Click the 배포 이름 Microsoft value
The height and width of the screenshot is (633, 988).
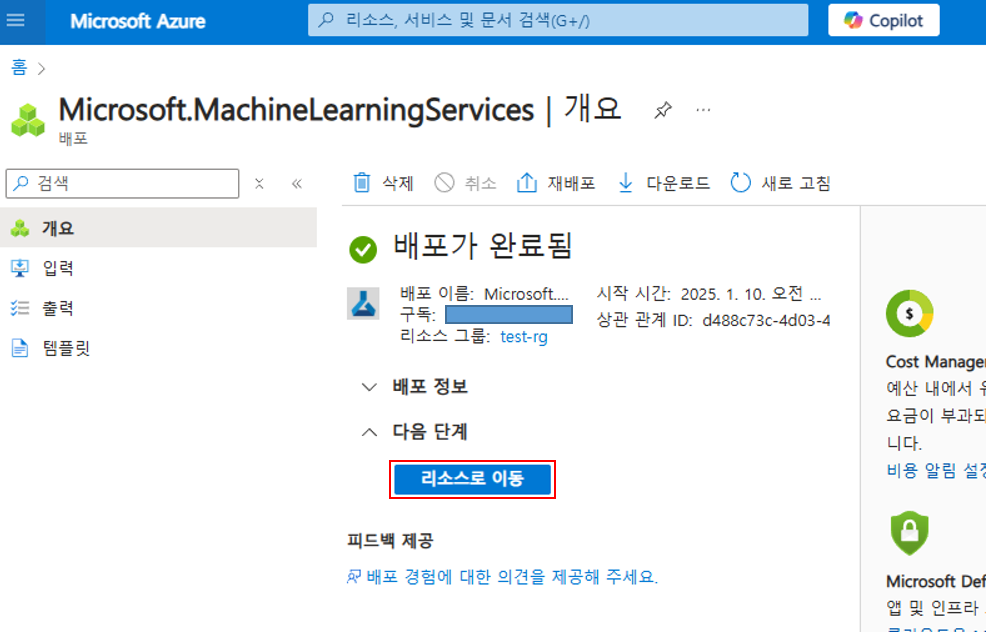[x=526, y=294]
